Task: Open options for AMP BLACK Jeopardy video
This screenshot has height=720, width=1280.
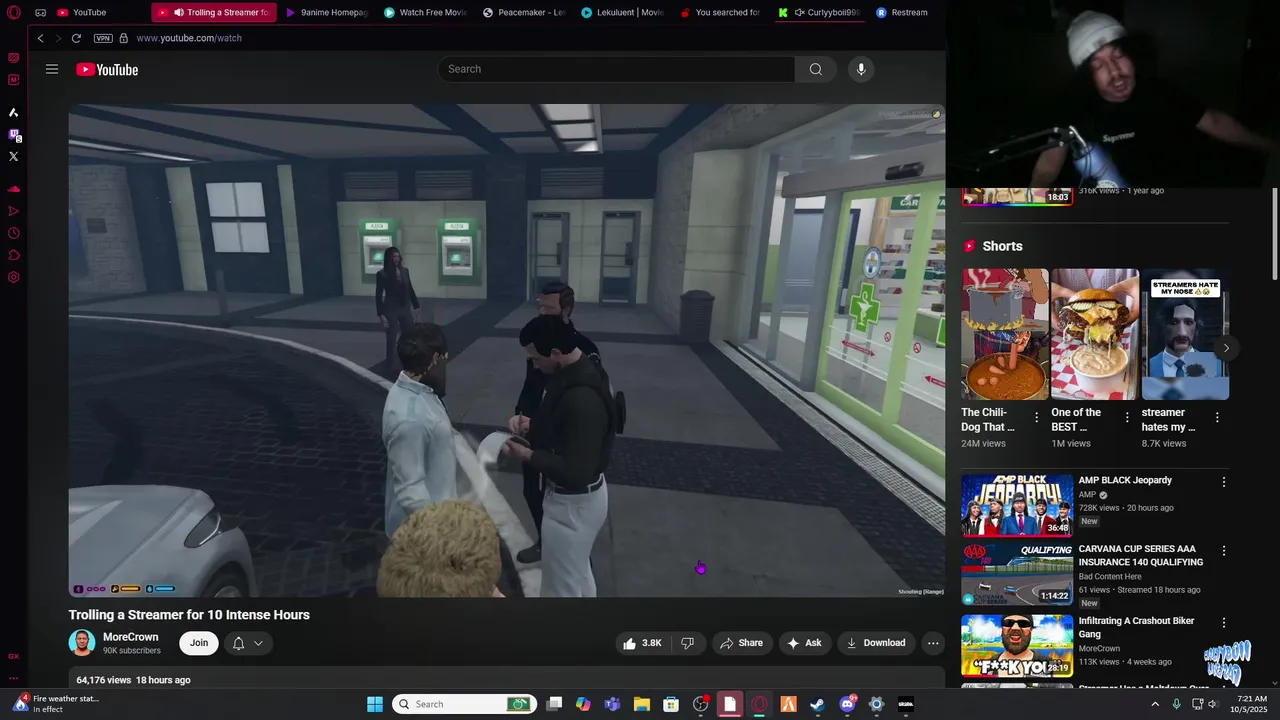Action: [1223, 482]
